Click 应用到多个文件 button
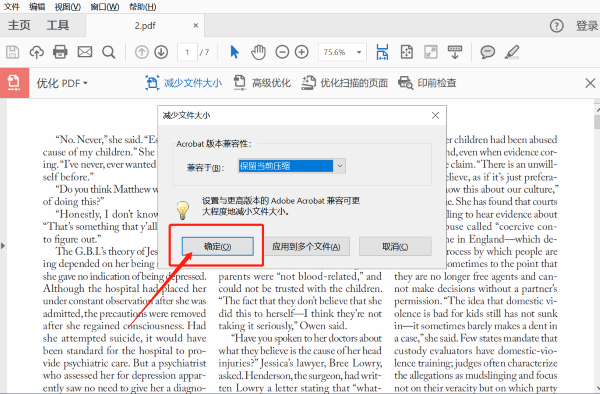 point(306,246)
